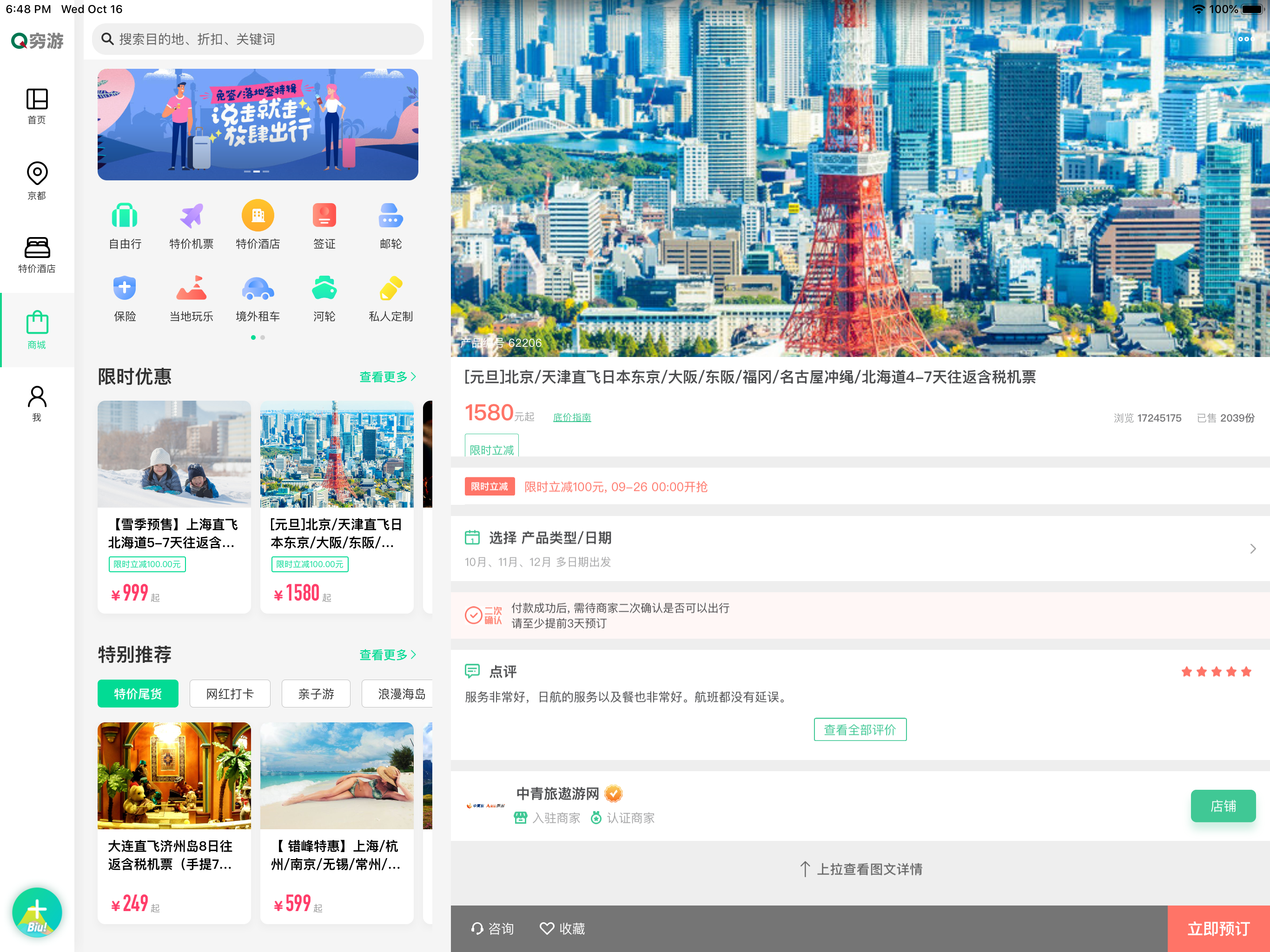Click the 限时立减100.00元 tag on 北海道 card

147,564
